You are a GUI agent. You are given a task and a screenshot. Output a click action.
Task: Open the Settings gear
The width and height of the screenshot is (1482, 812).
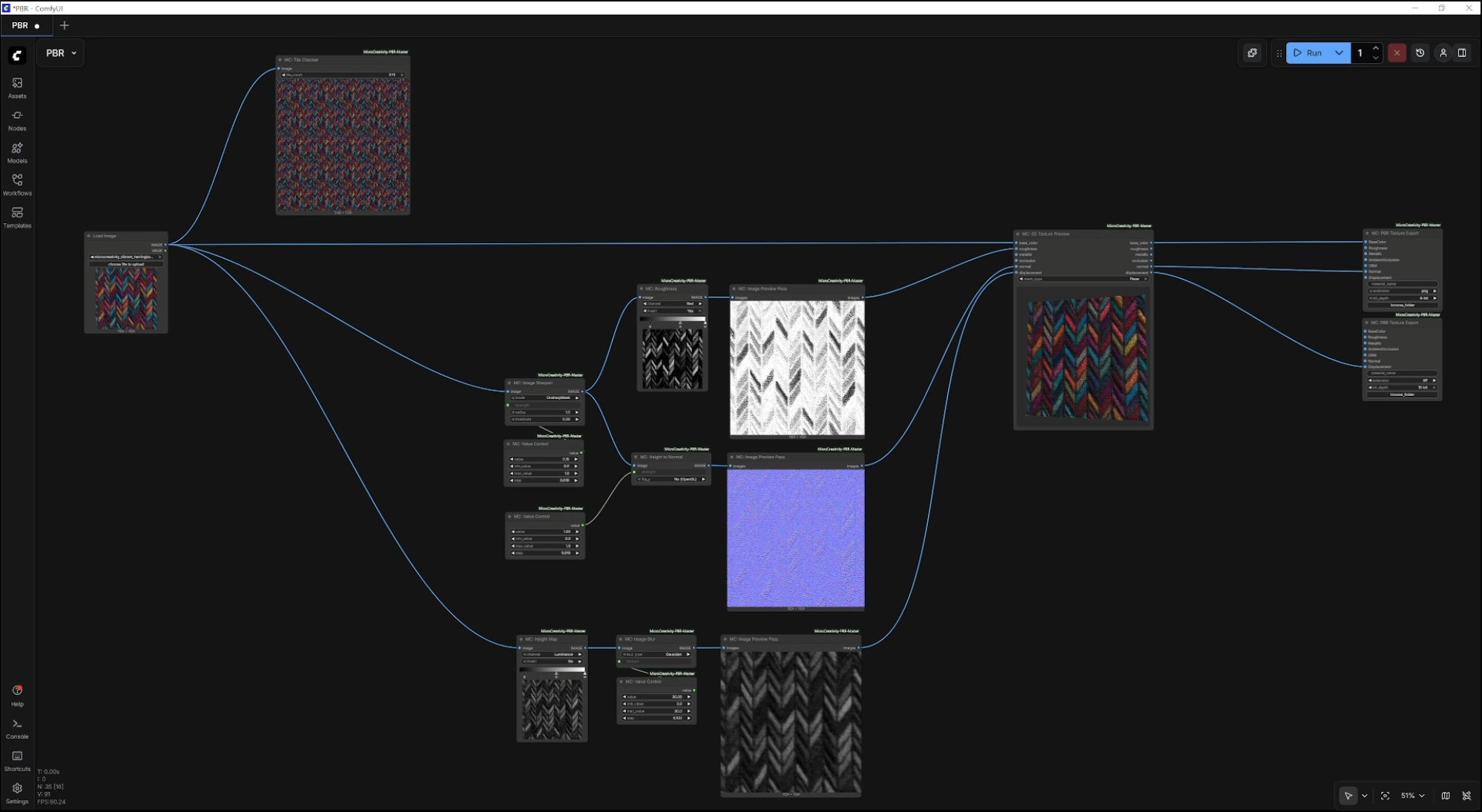tap(17, 793)
